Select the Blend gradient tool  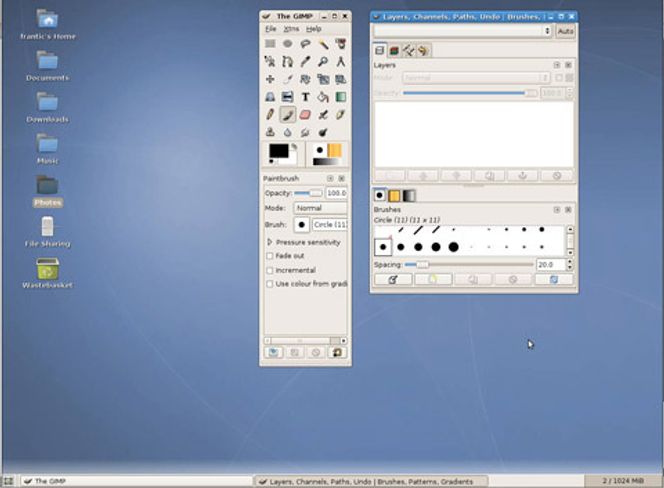[x=340, y=97]
